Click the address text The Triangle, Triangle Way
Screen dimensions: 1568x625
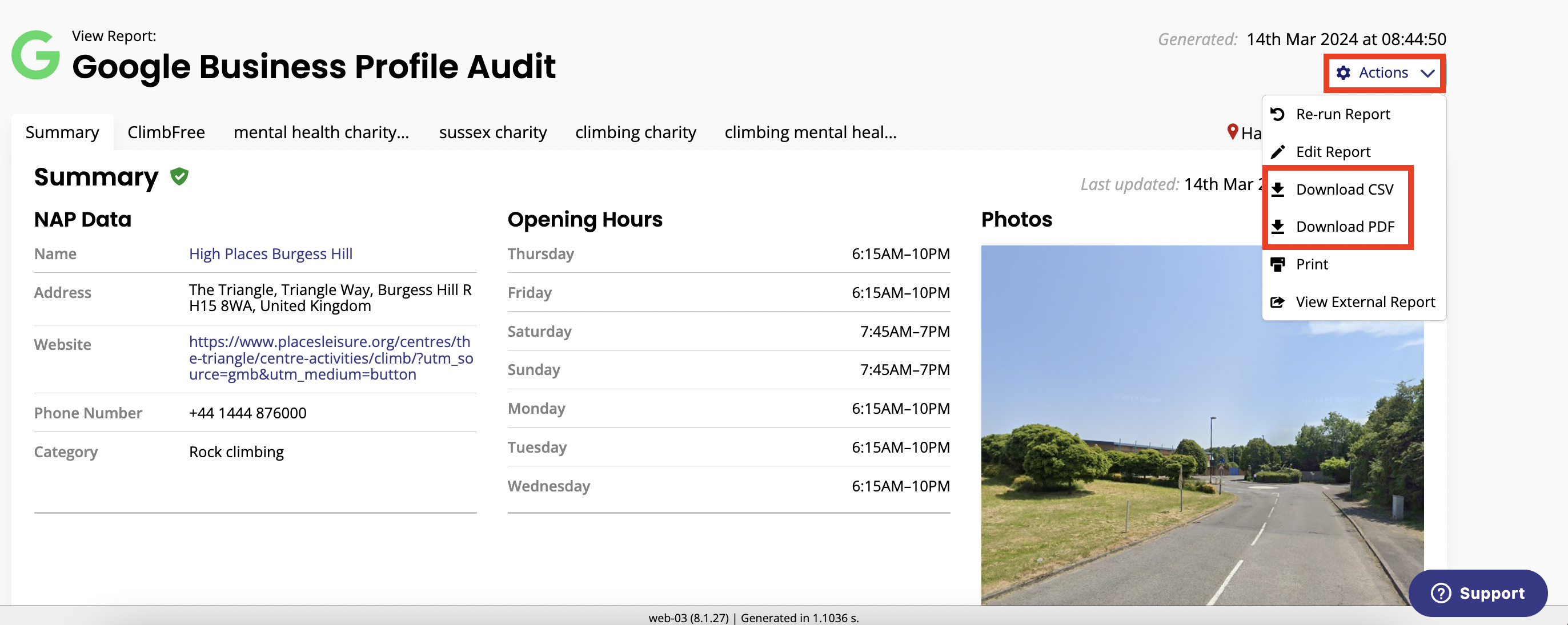tap(331, 298)
